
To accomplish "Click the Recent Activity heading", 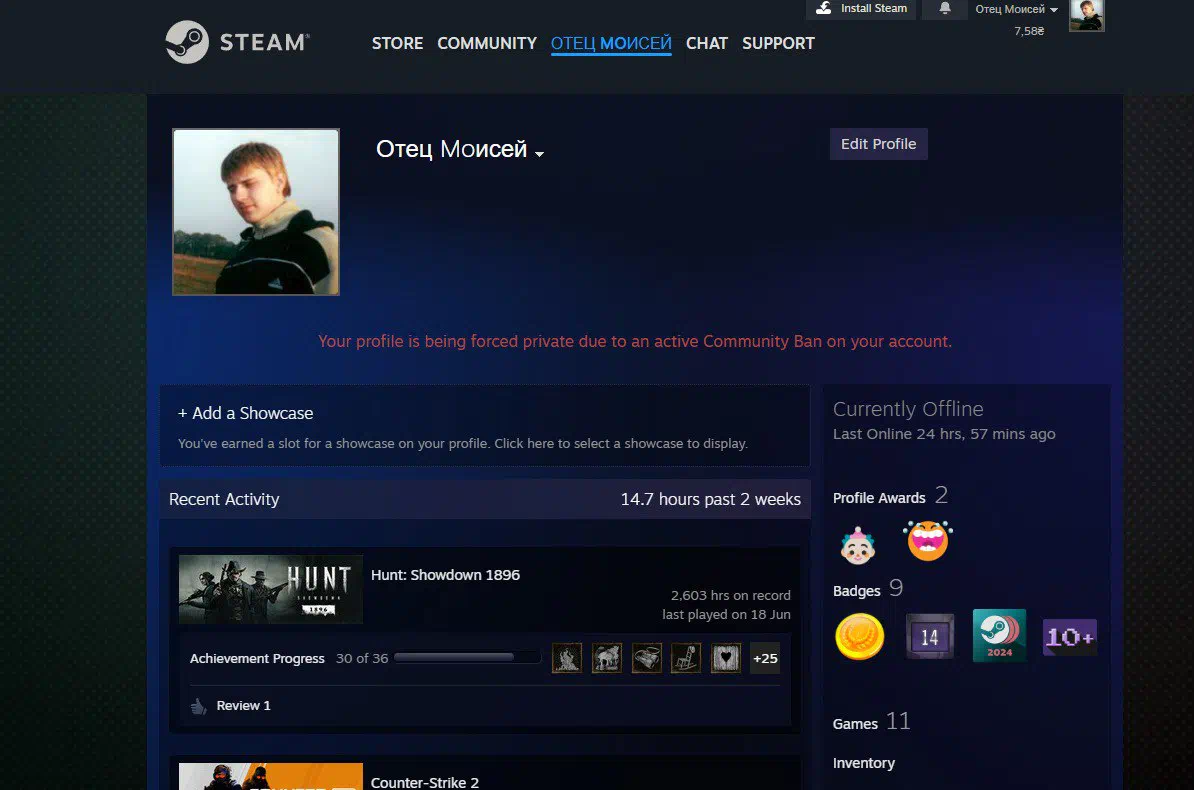I will click(224, 499).
